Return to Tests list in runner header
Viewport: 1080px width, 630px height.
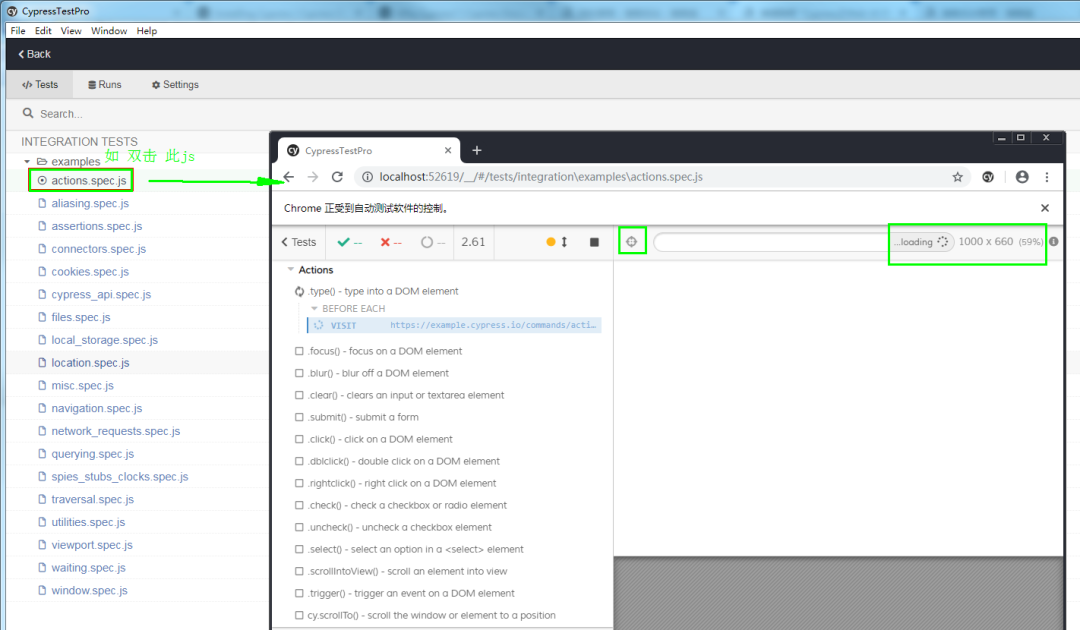(x=298, y=242)
